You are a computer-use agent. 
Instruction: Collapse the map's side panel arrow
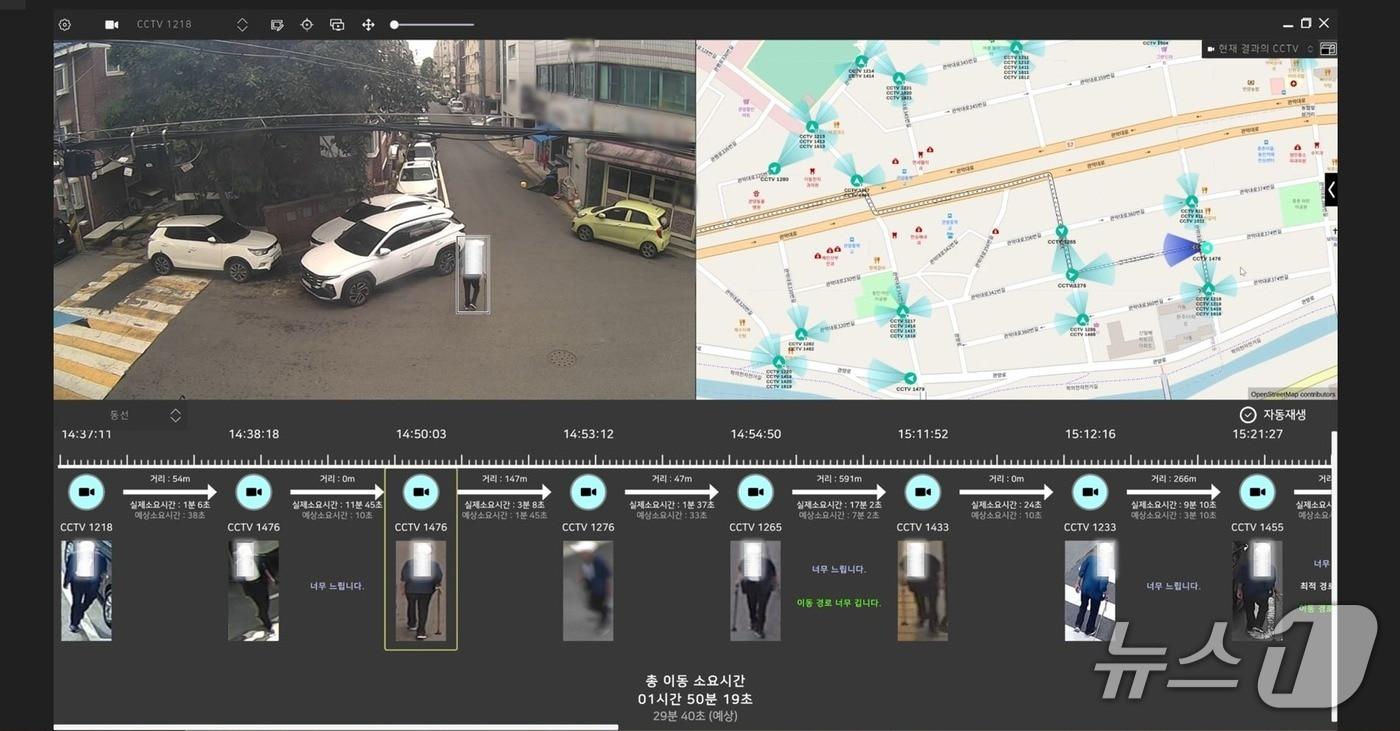pos(1331,189)
